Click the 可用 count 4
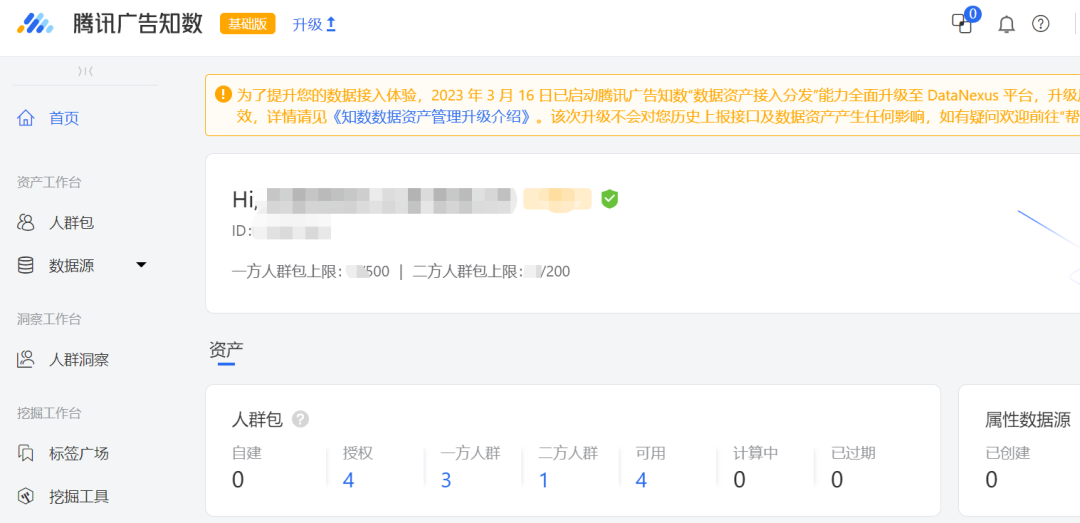 tap(641, 480)
